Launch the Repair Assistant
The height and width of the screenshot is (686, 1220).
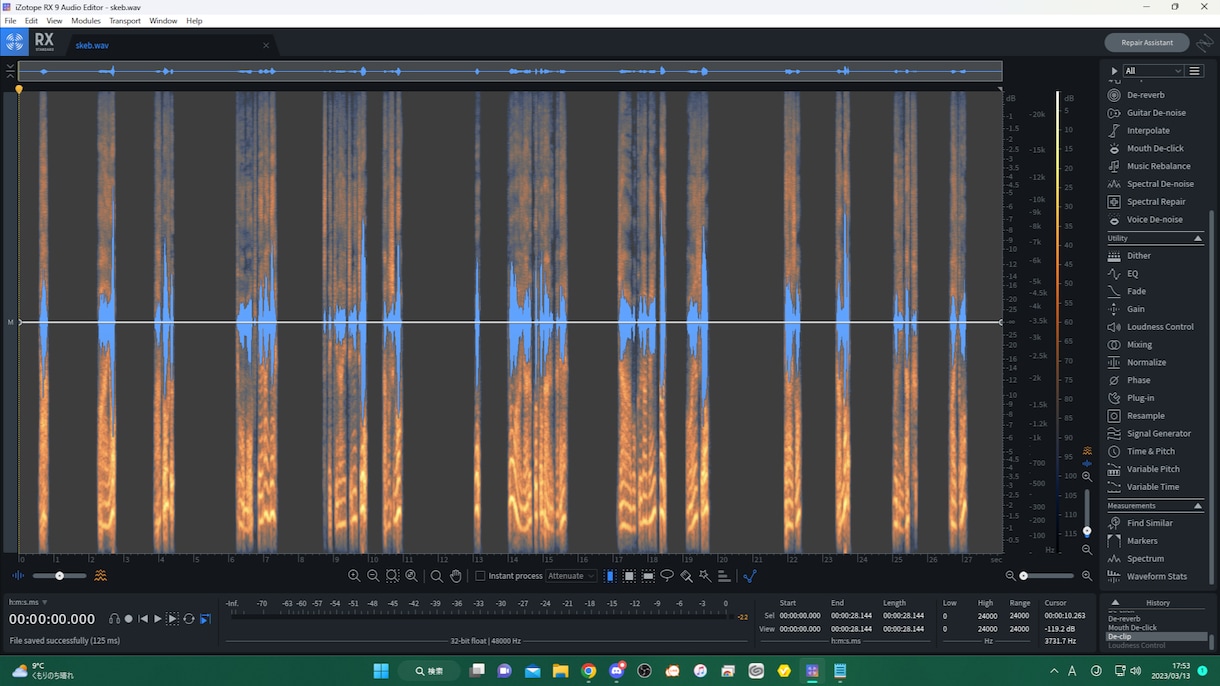tap(1146, 43)
